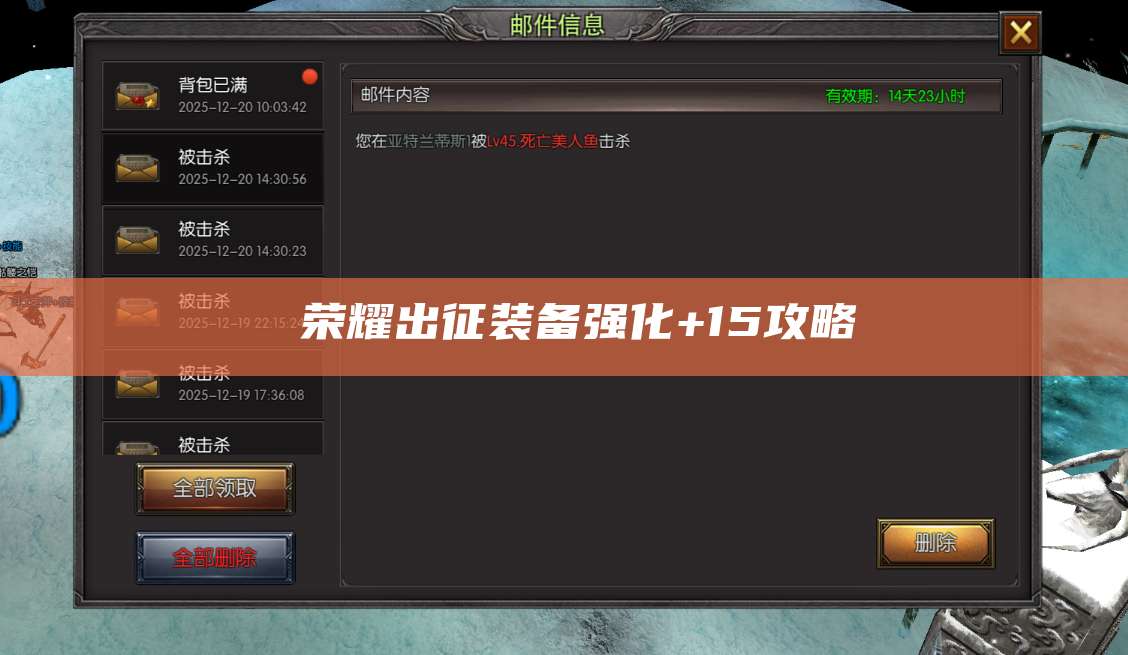The height and width of the screenshot is (655, 1128).
Task: Click the 邮件信息 window title
Action: [x=557, y=25]
